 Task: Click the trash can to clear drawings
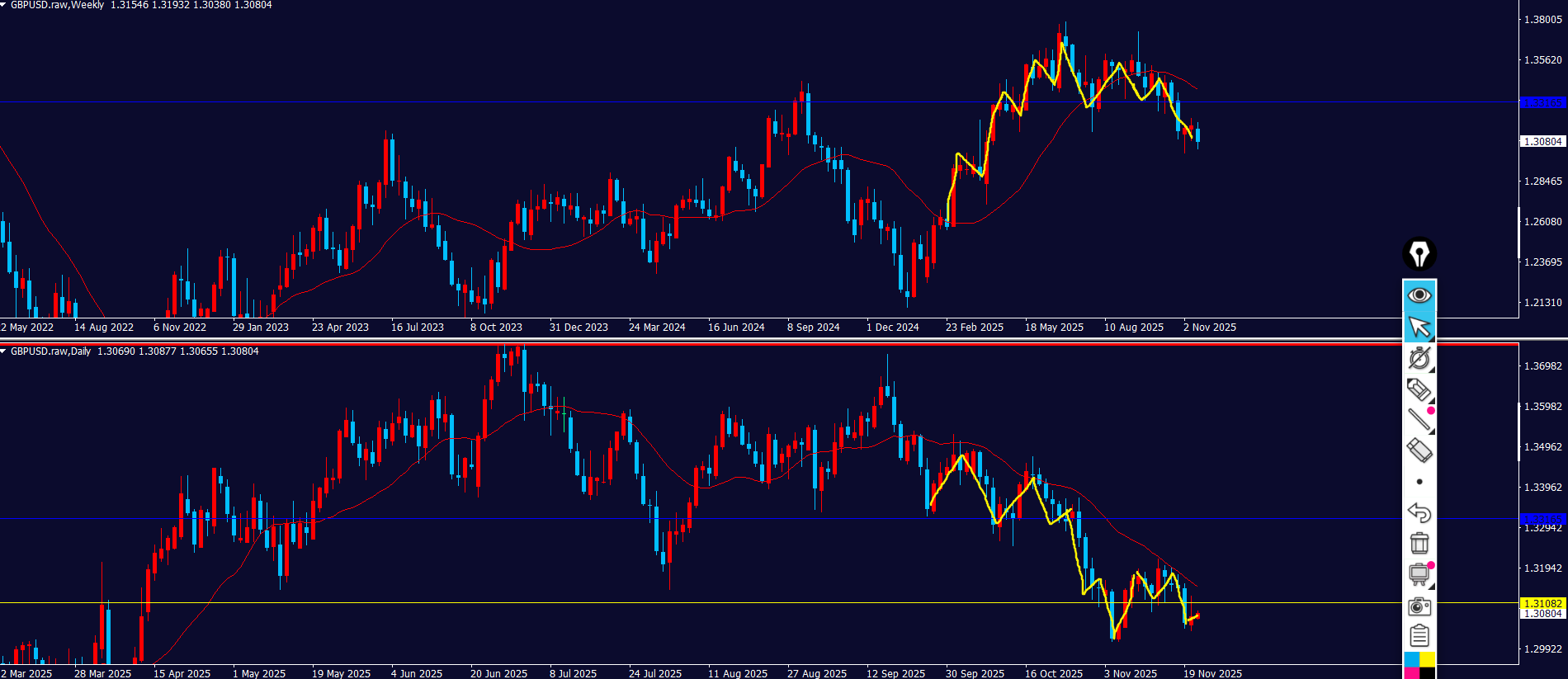(1419, 544)
